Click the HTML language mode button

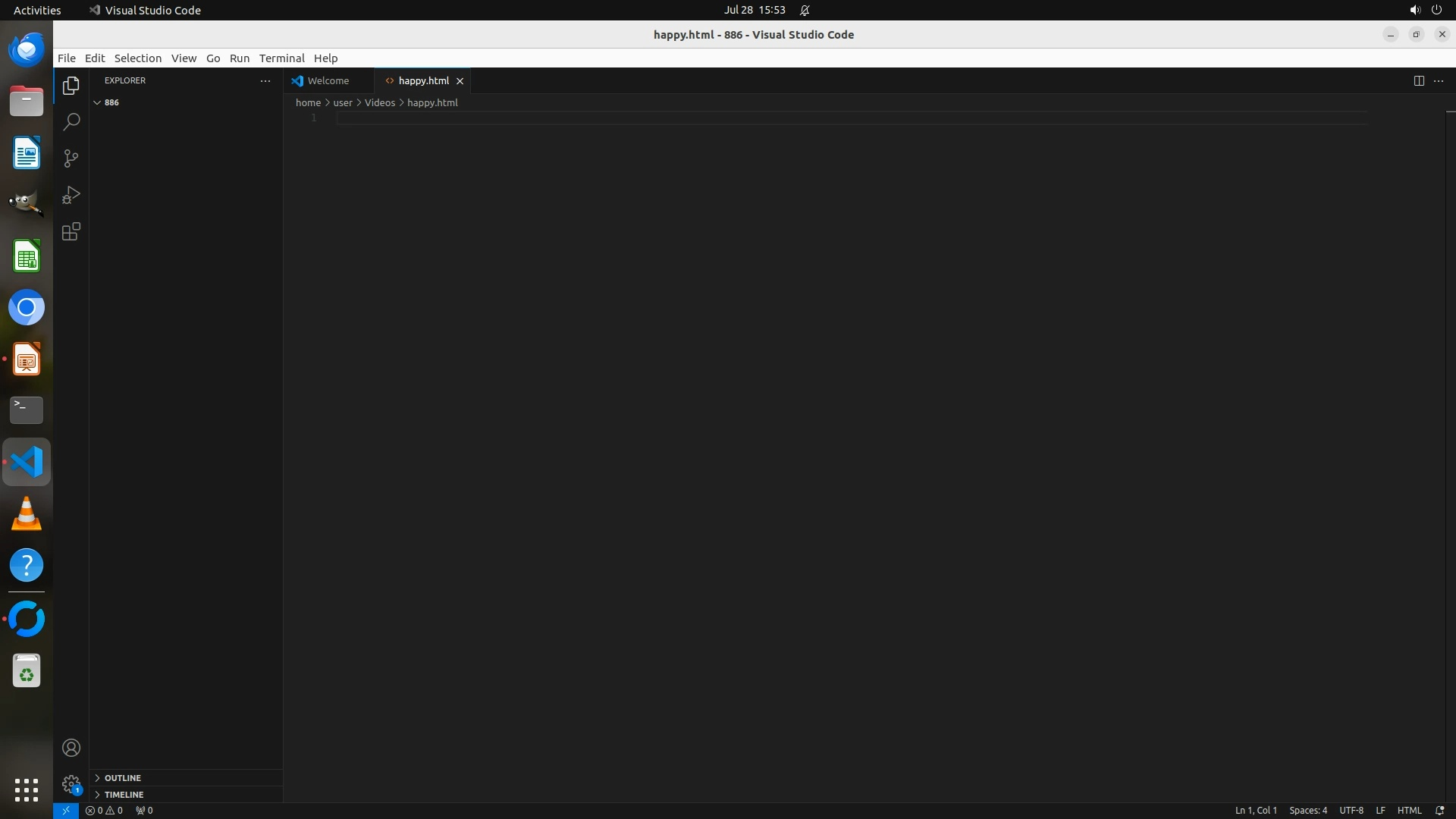1409,810
